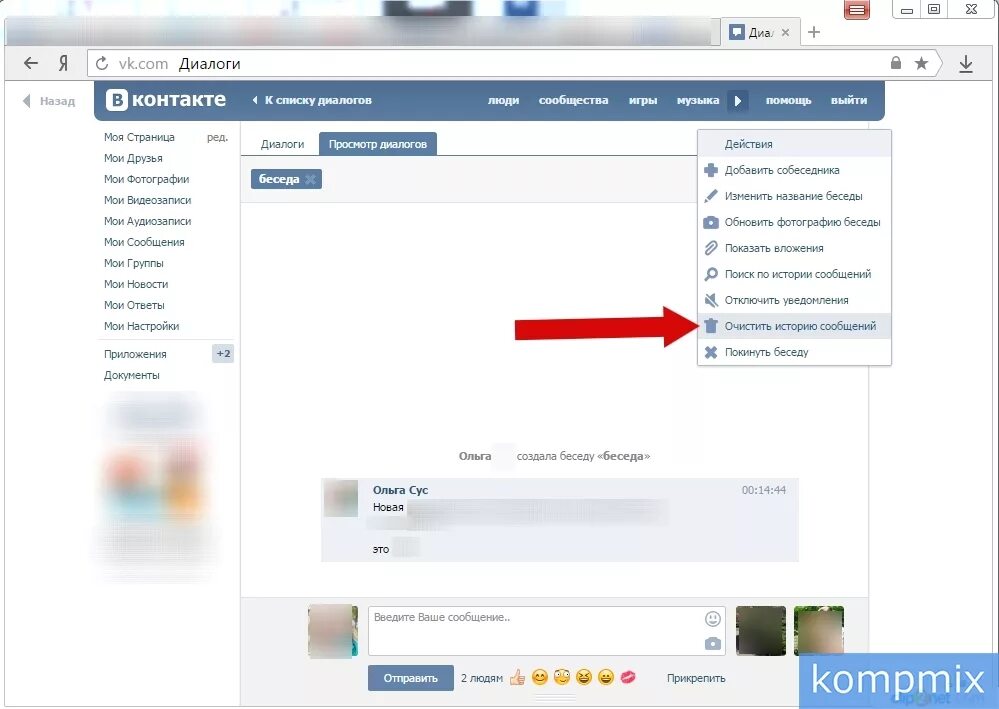Open люди in the header
The height and width of the screenshot is (709, 999).
(x=503, y=100)
